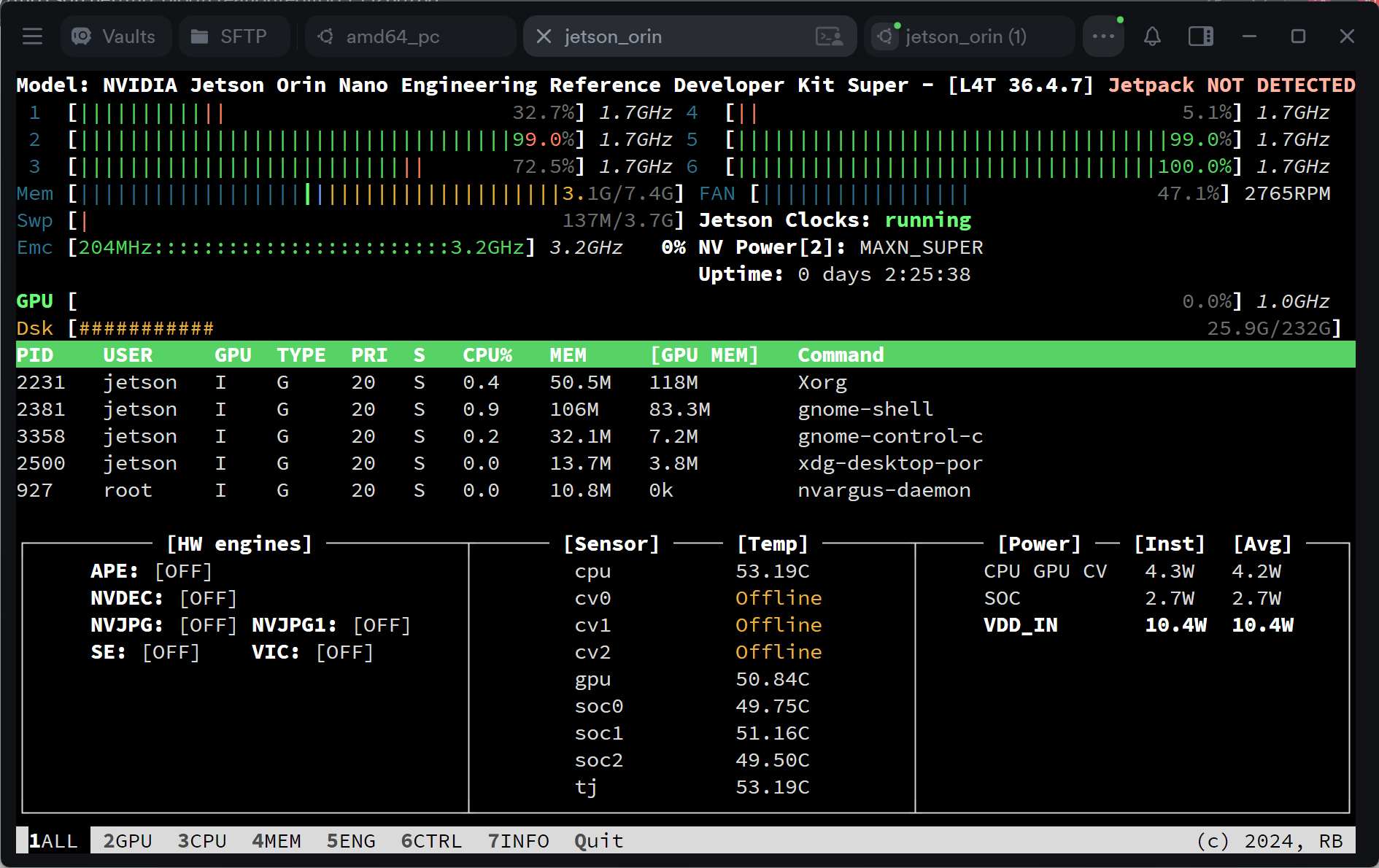Click the Dsk usage bar
The width and height of the screenshot is (1379, 868).
pyautogui.click(x=704, y=328)
